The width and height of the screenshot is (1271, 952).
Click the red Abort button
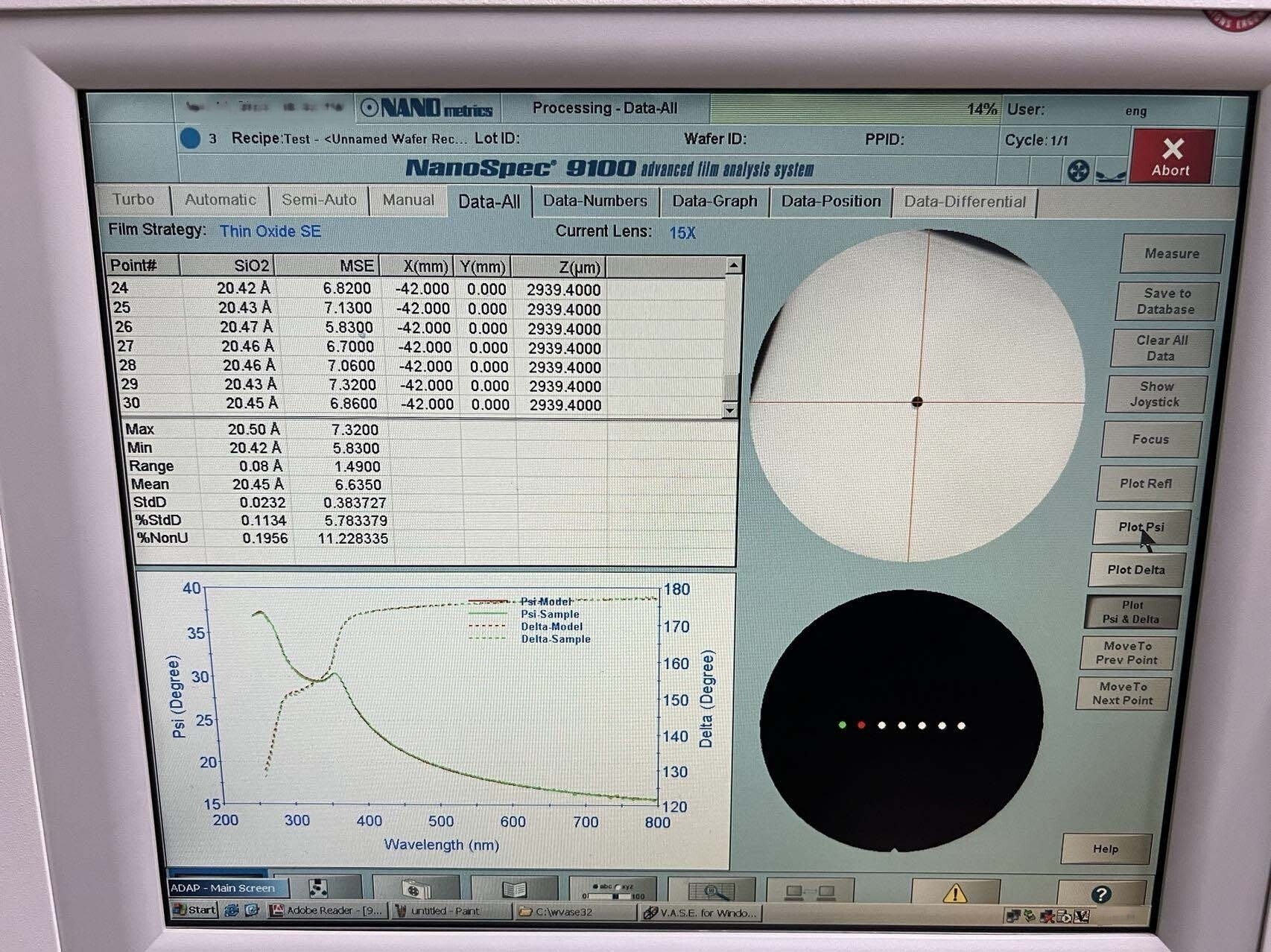tap(1172, 156)
